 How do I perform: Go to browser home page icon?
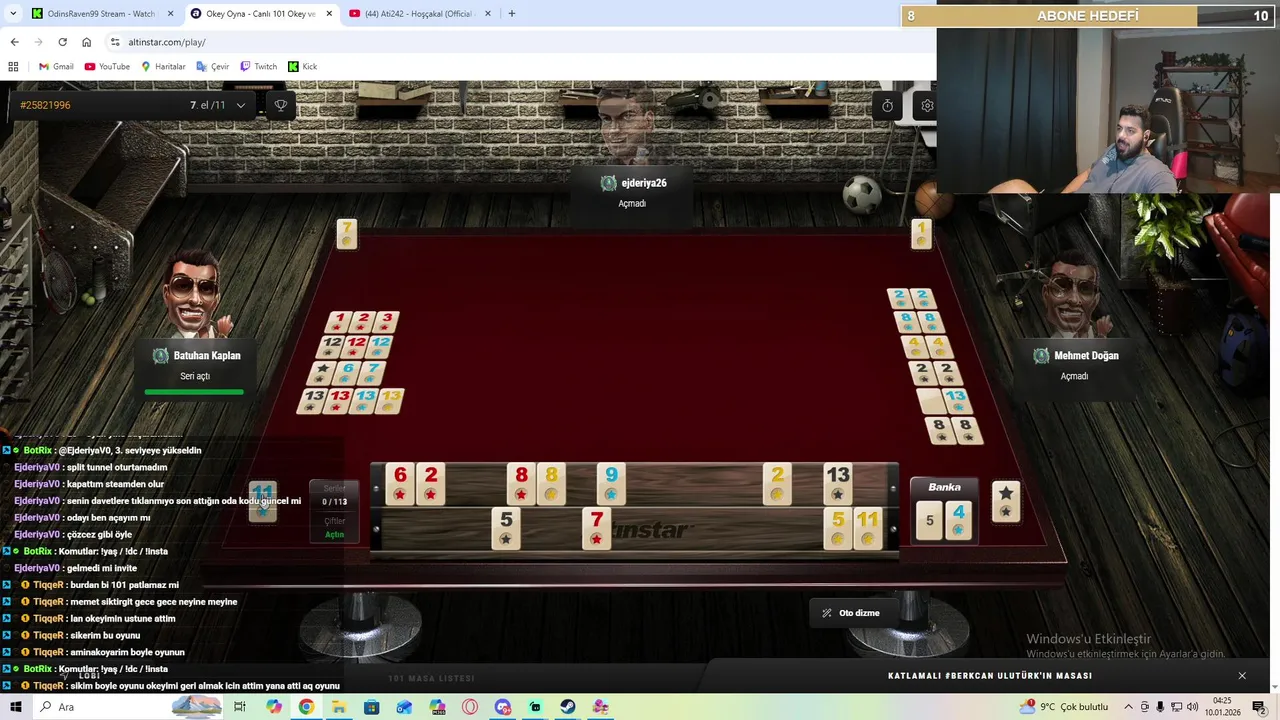click(86, 42)
